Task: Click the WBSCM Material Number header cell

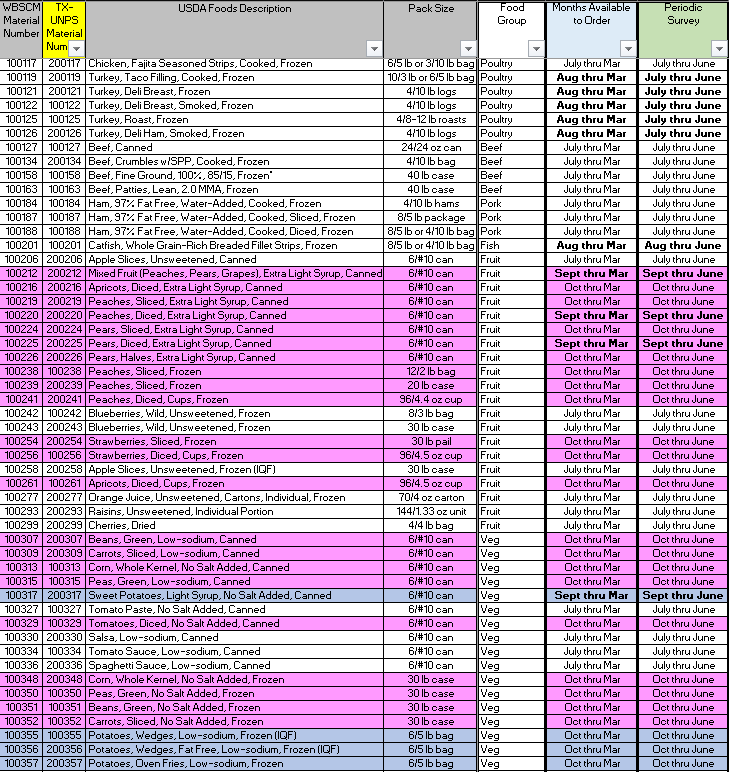Action: (x=21, y=21)
